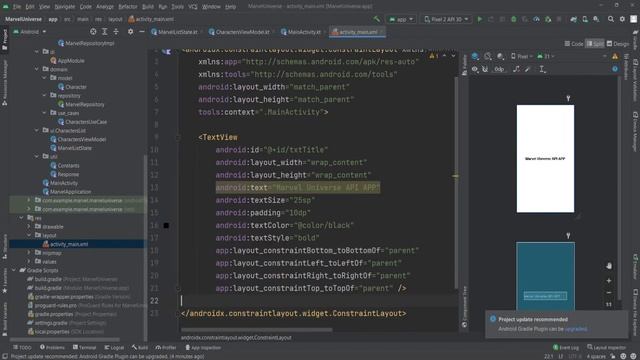This screenshot has width=640, height=360.
Task: Open the Layout Inspector
Action: [606, 348]
